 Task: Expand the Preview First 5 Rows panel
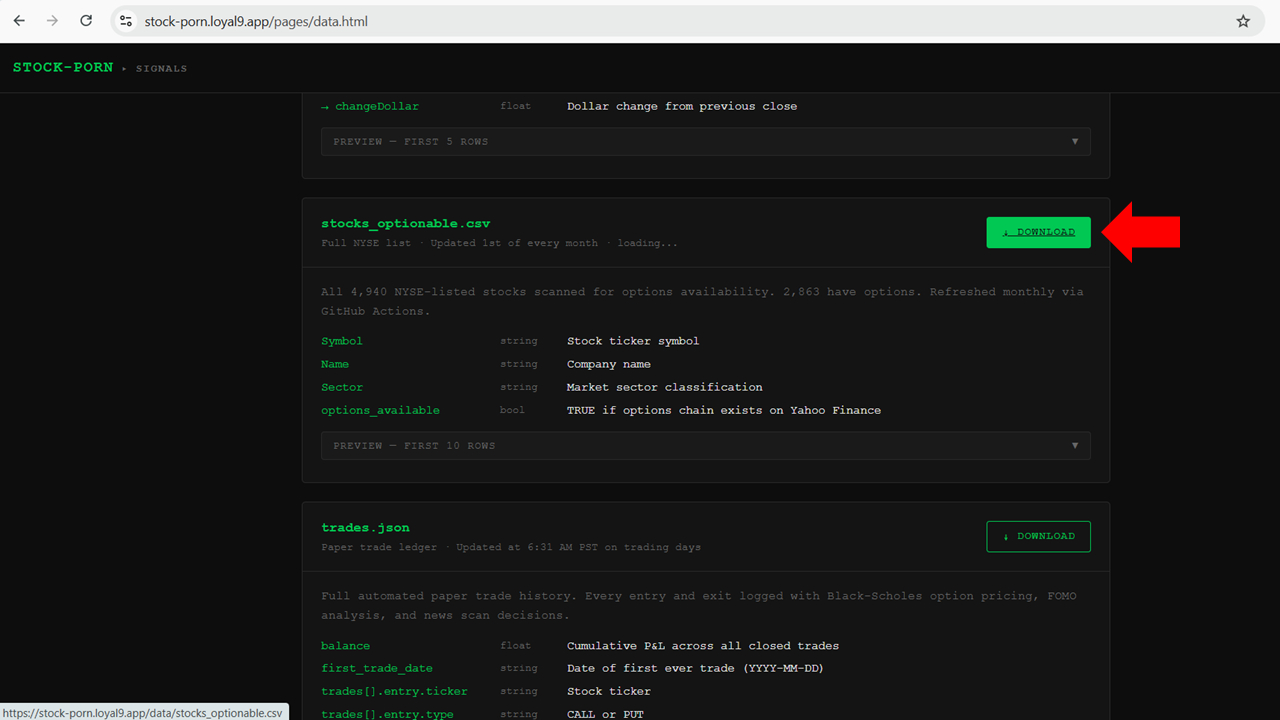(x=706, y=141)
